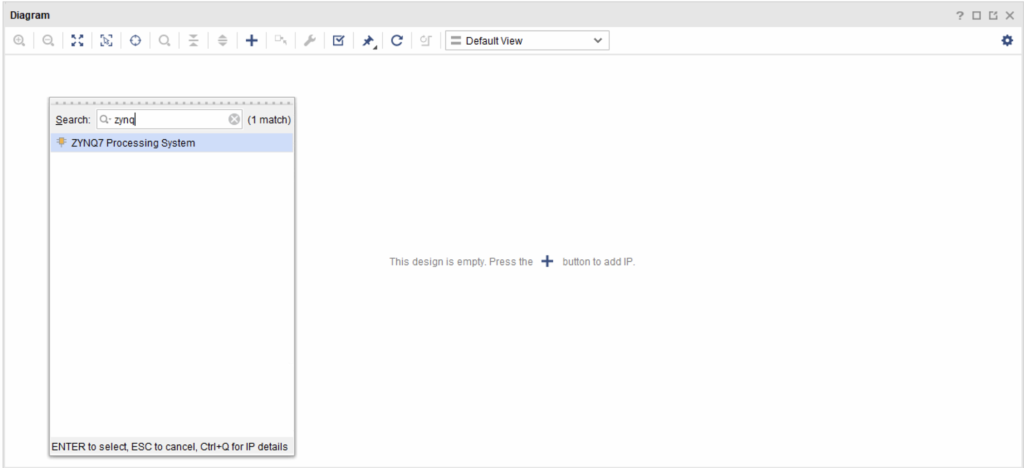Image resolution: width=1024 pixels, height=468 pixels.
Task: Click the wrench customize block icon
Action: click(x=310, y=41)
